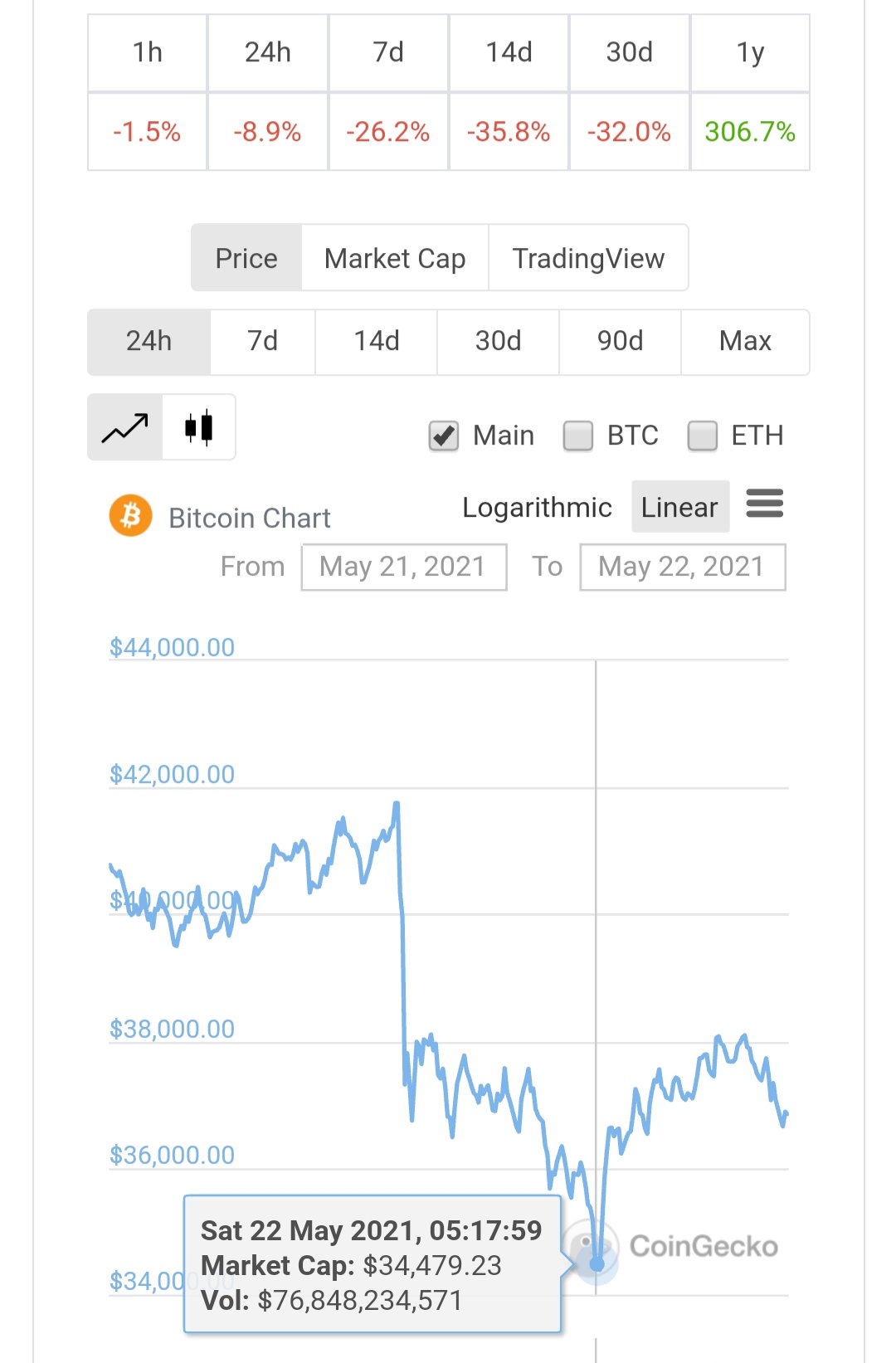Click the highlighted chart data point
Screen dimensions: 896x1363
597,1264
